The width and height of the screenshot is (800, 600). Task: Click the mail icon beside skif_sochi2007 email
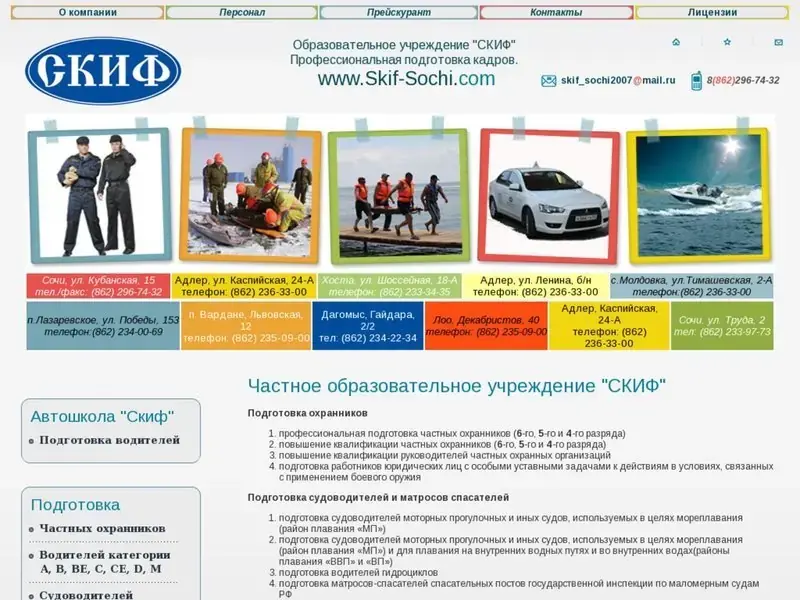point(548,81)
